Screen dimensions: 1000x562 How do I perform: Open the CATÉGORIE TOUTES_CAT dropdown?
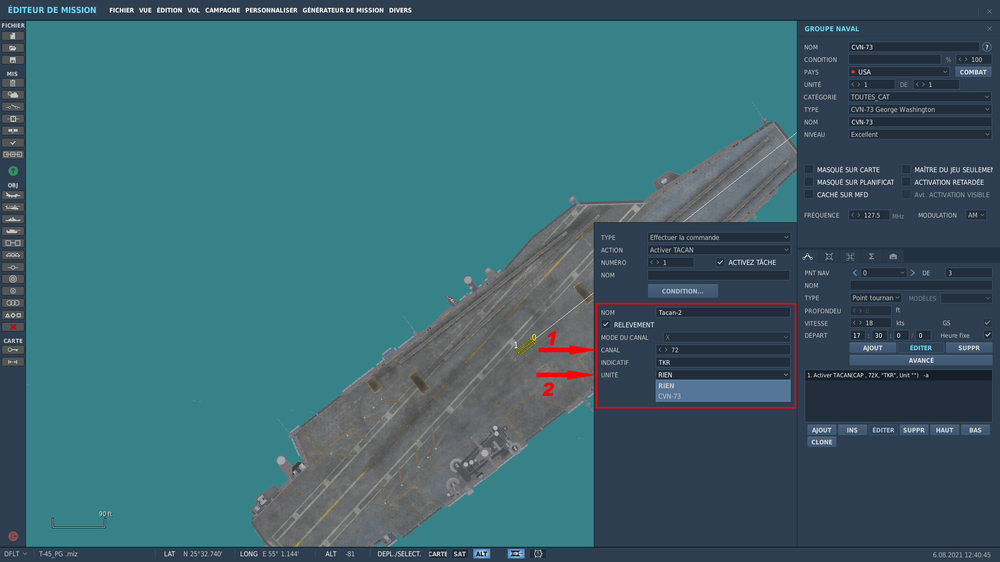coord(920,97)
